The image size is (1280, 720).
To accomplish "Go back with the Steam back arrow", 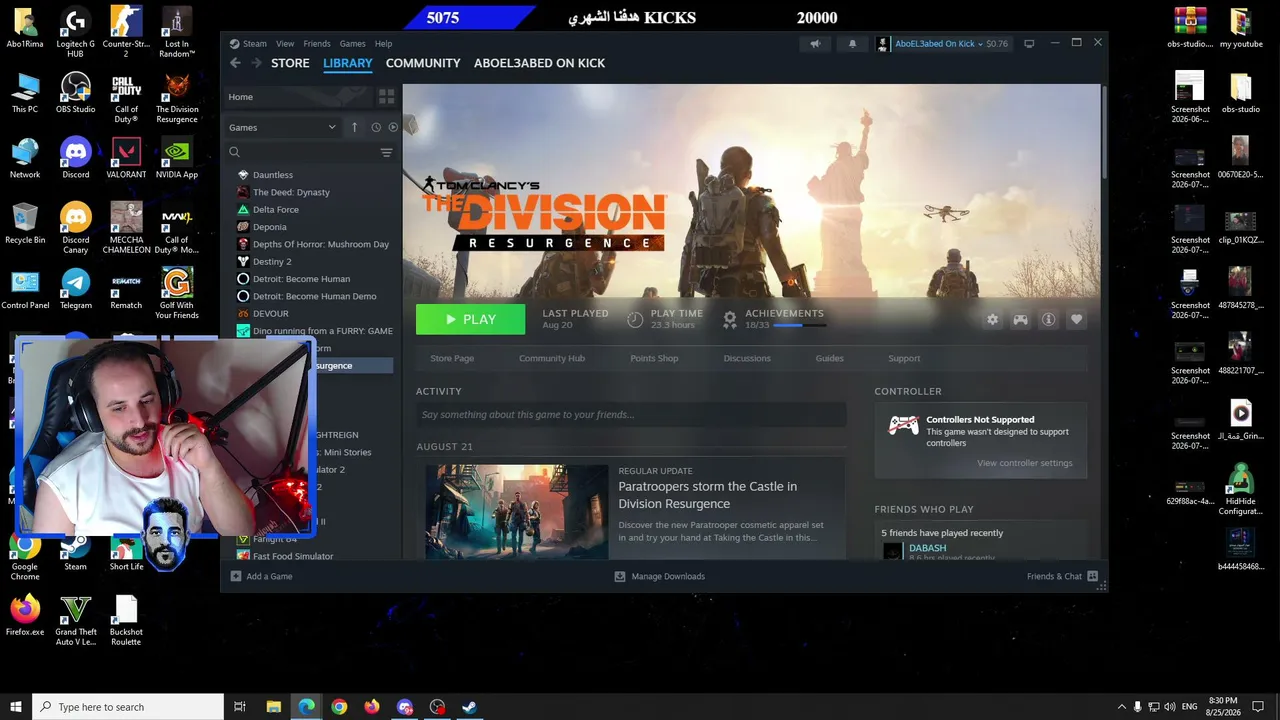I will (235, 63).
